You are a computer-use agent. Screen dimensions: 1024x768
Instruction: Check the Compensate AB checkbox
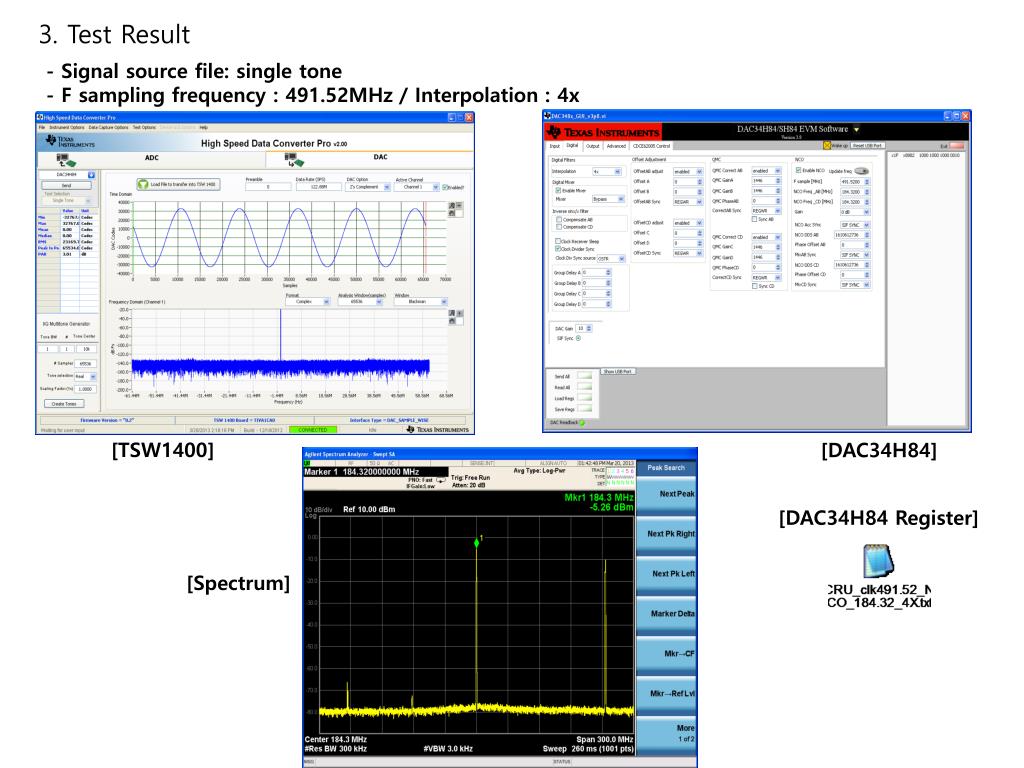coord(558,220)
